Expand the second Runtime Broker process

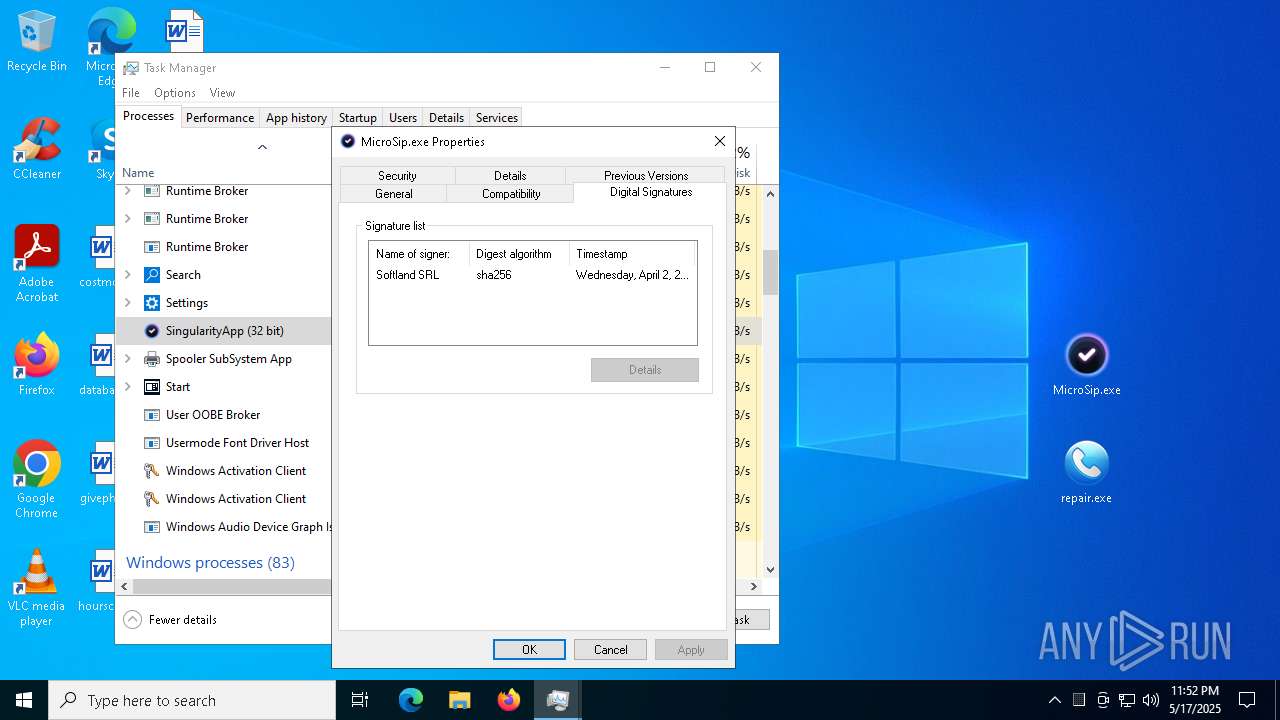(x=128, y=219)
